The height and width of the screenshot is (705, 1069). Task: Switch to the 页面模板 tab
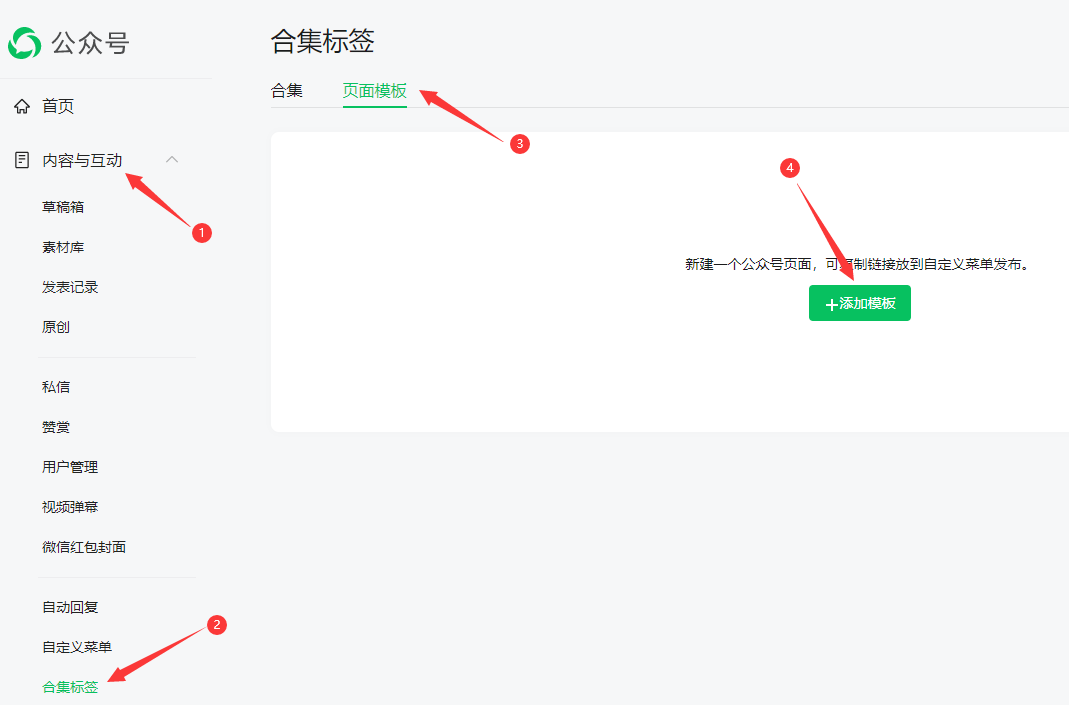(375, 91)
